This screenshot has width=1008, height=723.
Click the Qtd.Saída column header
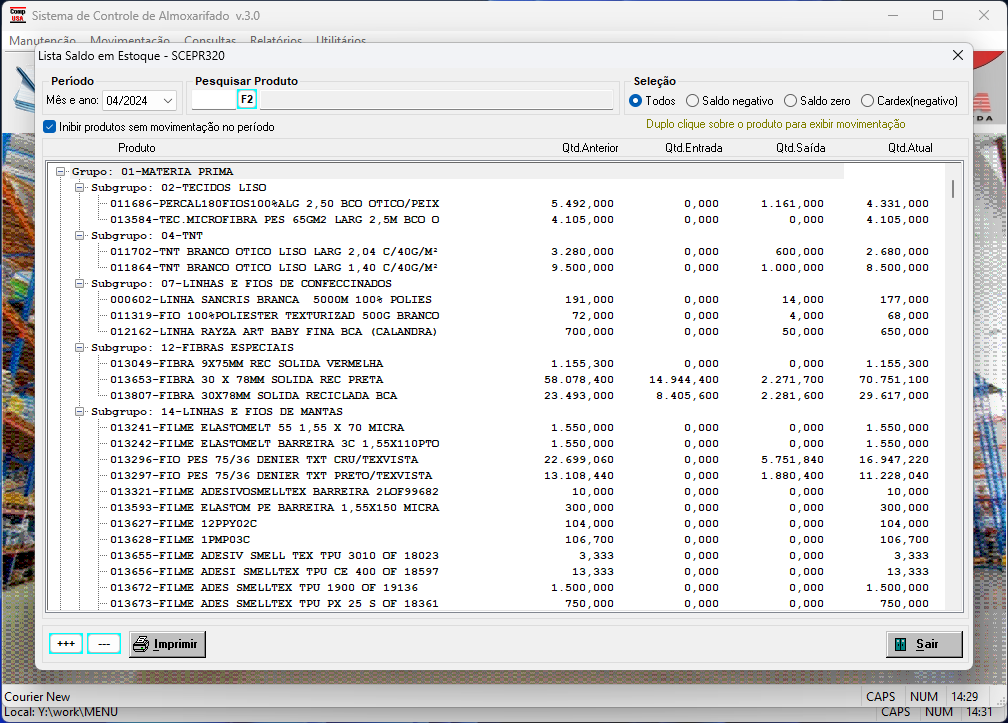pyautogui.click(x=800, y=148)
